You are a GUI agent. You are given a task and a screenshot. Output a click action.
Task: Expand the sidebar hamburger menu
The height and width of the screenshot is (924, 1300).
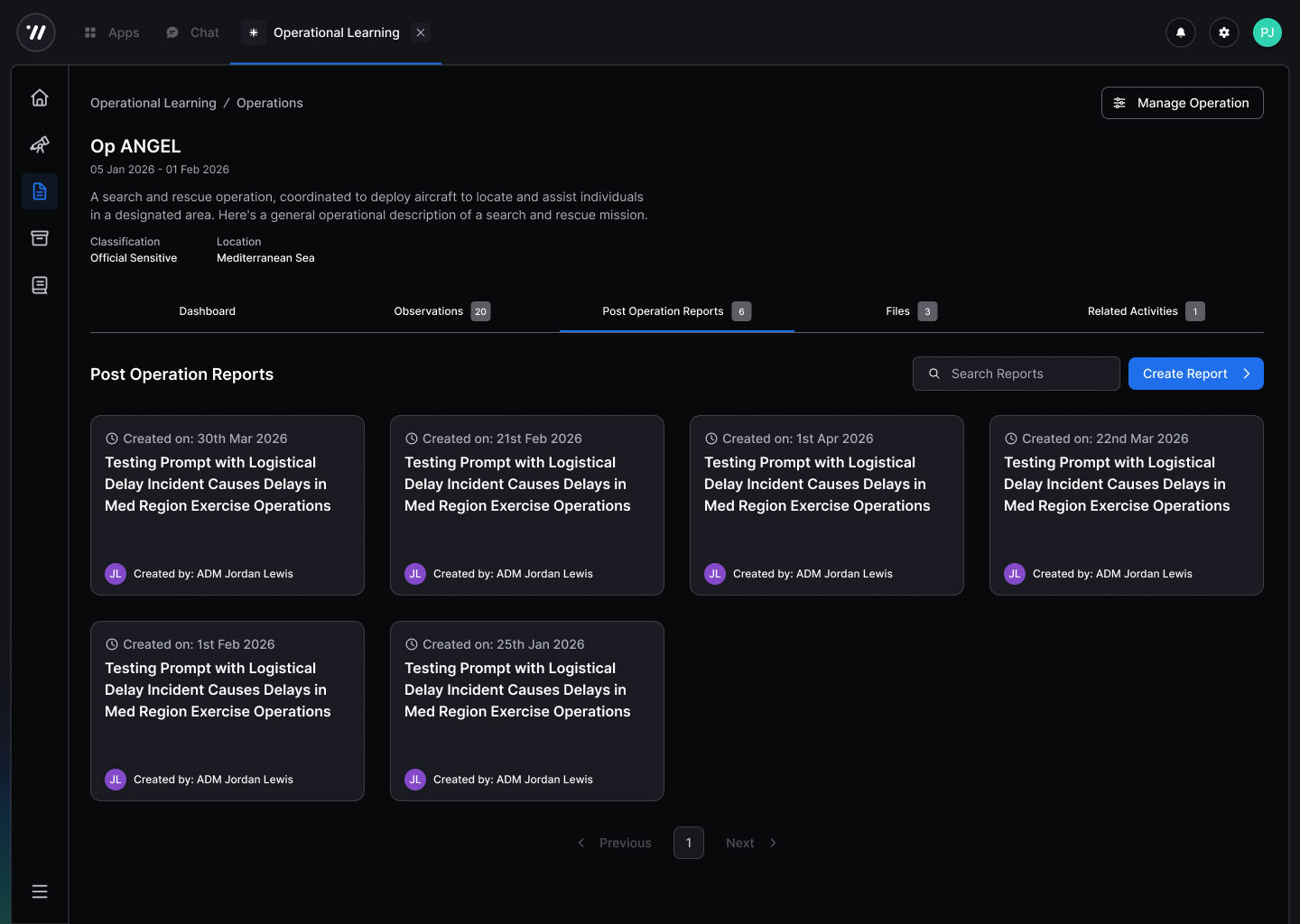(40, 892)
